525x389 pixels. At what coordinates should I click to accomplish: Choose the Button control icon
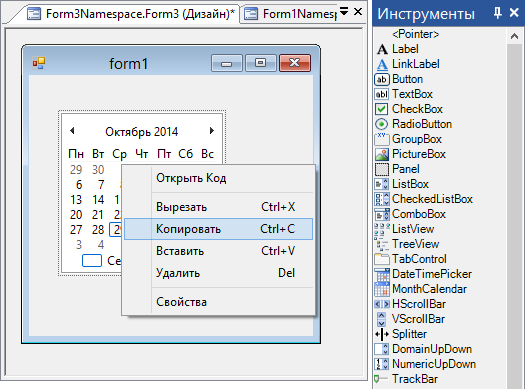click(x=382, y=79)
